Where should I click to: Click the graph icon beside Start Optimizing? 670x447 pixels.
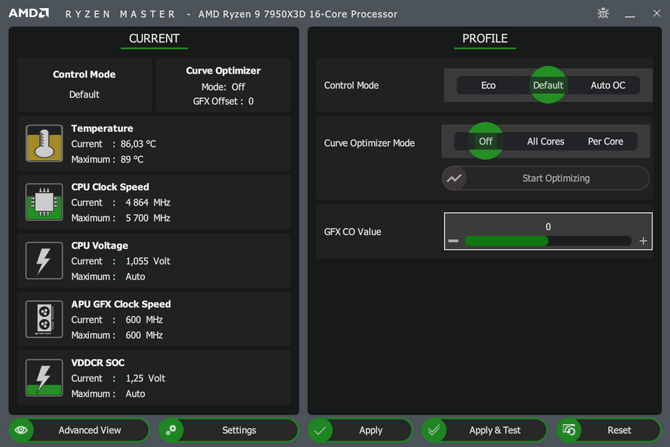click(x=454, y=178)
